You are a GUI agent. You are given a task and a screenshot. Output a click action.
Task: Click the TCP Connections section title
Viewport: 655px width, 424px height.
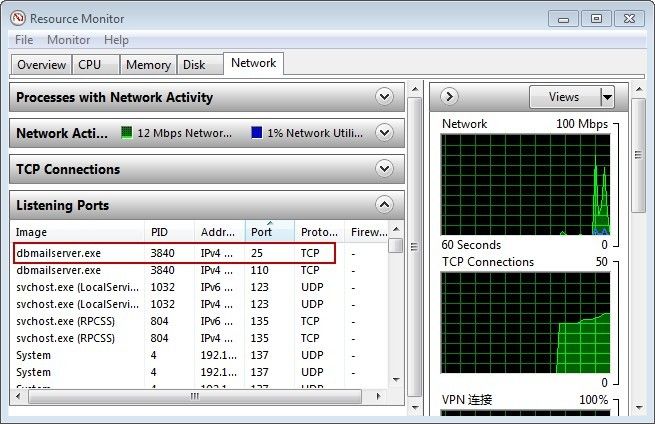coord(68,169)
